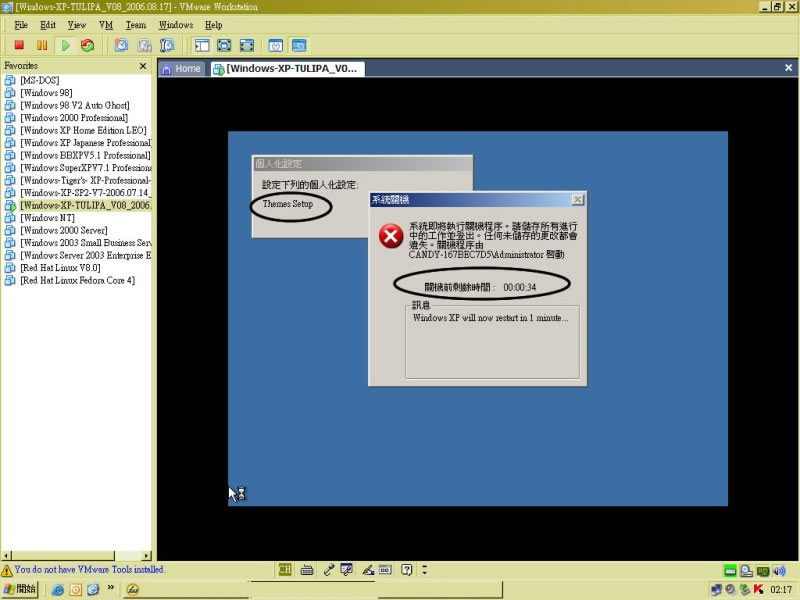Image resolution: width=800 pixels, height=600 pixels.
Task: Click the red Power Off toolbar button
Action: (19, 45)
